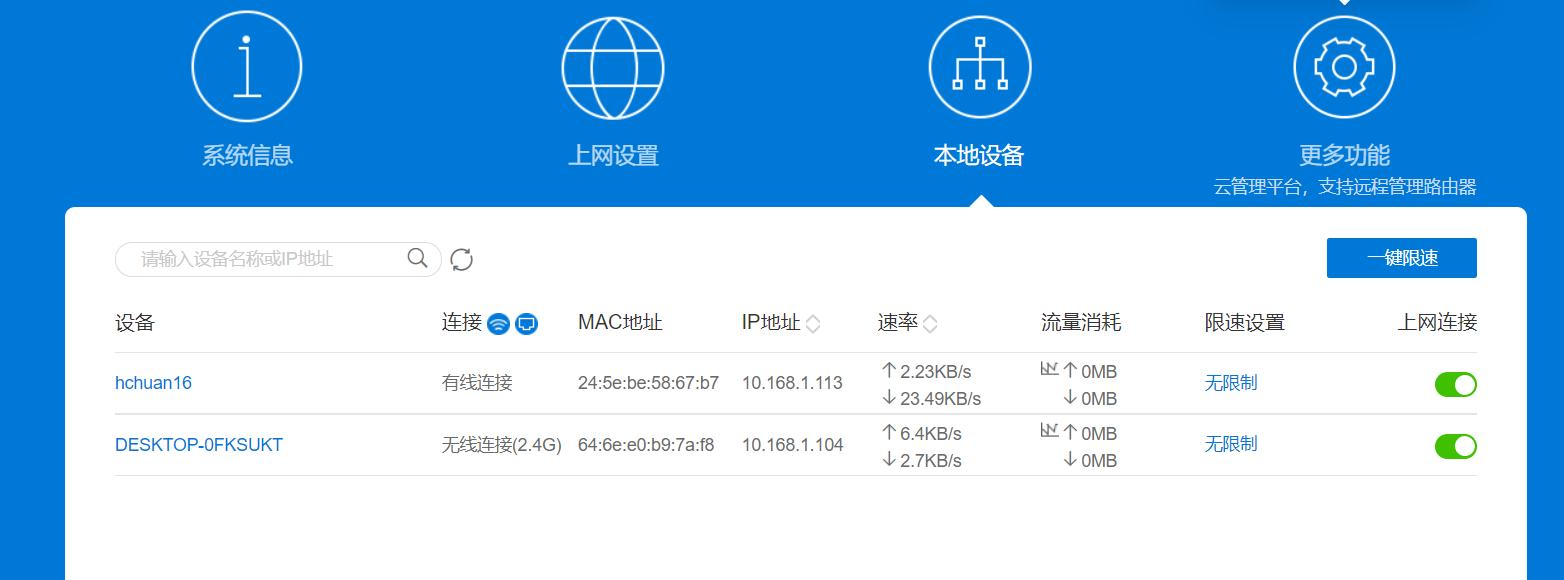Toggle DESKTOP-0FKSUKT's 上网连接 switch off

click(1456, 446)
